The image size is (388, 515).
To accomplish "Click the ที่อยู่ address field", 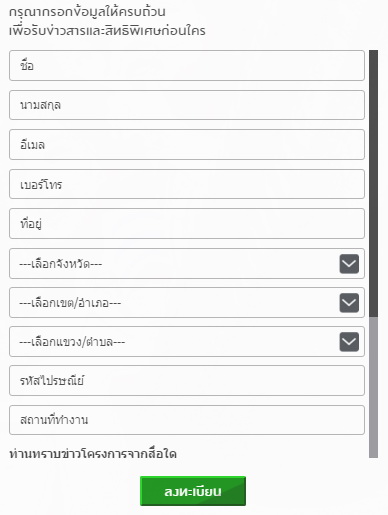I will click(x=187, y=223).
